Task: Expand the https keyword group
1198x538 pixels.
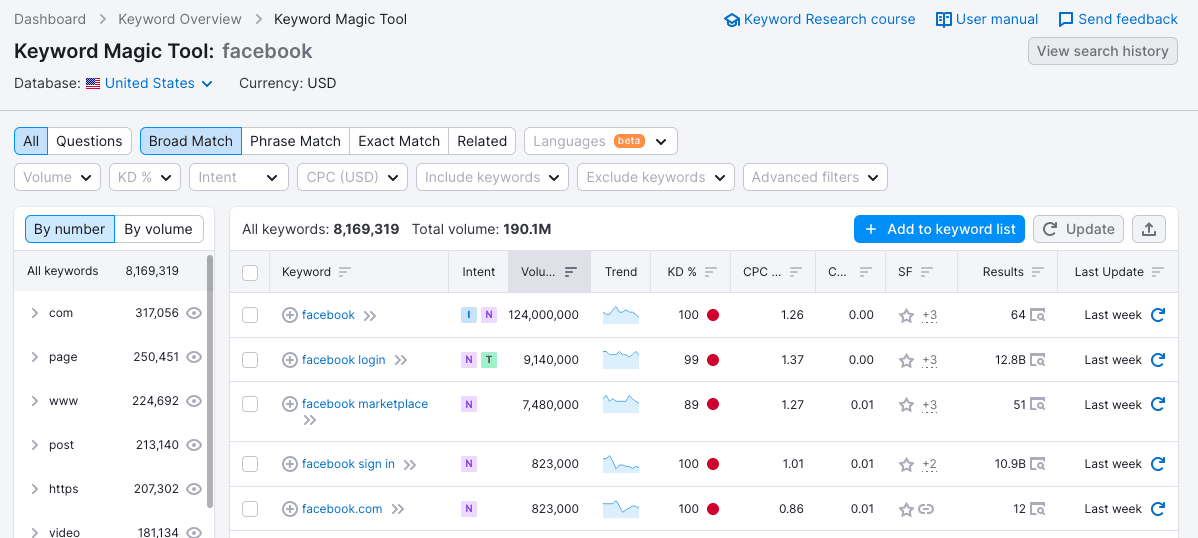Action: (34, 488)
